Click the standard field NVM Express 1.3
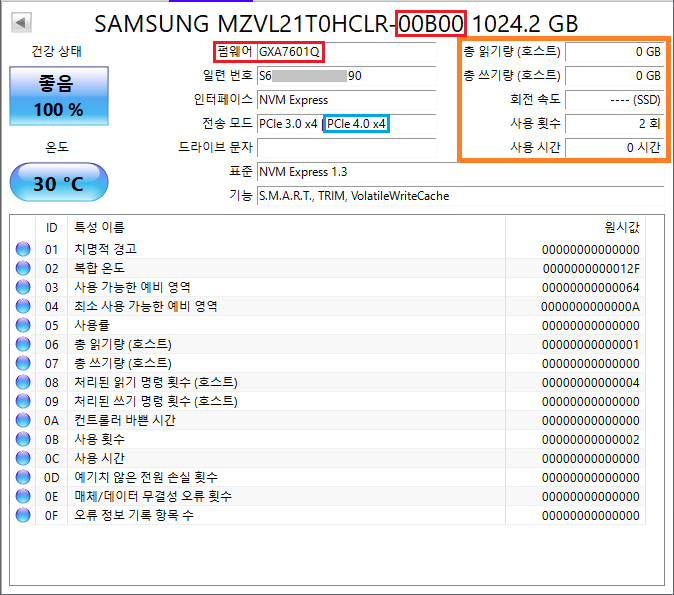The image size is (674, 595). (x=461, y=172)
